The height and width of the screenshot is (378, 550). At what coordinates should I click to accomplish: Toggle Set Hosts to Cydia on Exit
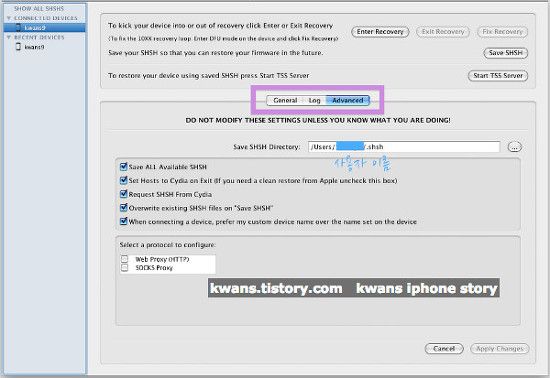click(123, 180)
